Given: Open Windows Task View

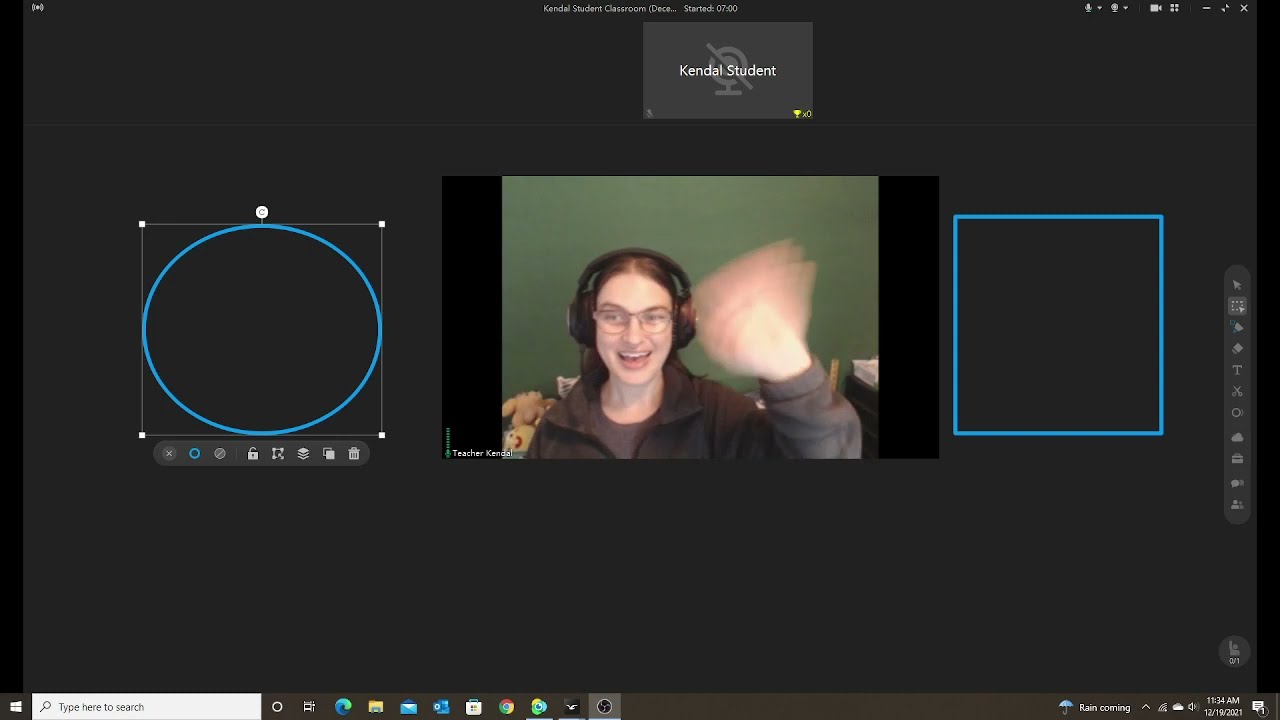Looking at the screenshot, I should point(309,707).
